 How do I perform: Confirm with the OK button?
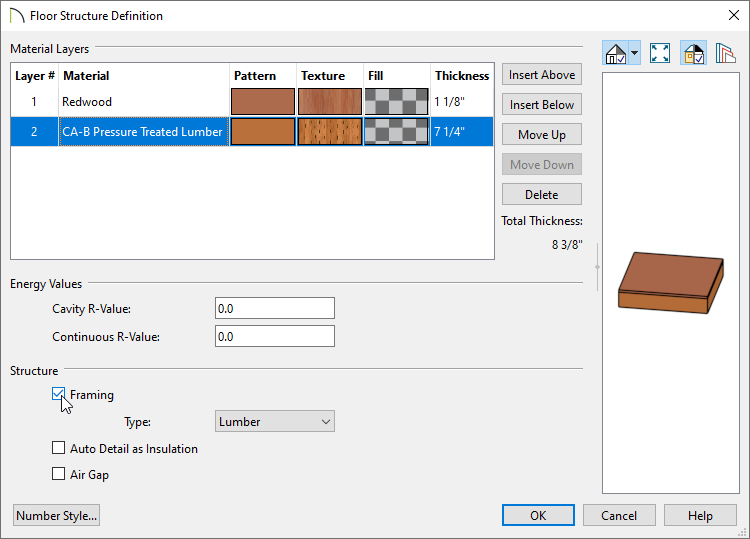(538, 516)
